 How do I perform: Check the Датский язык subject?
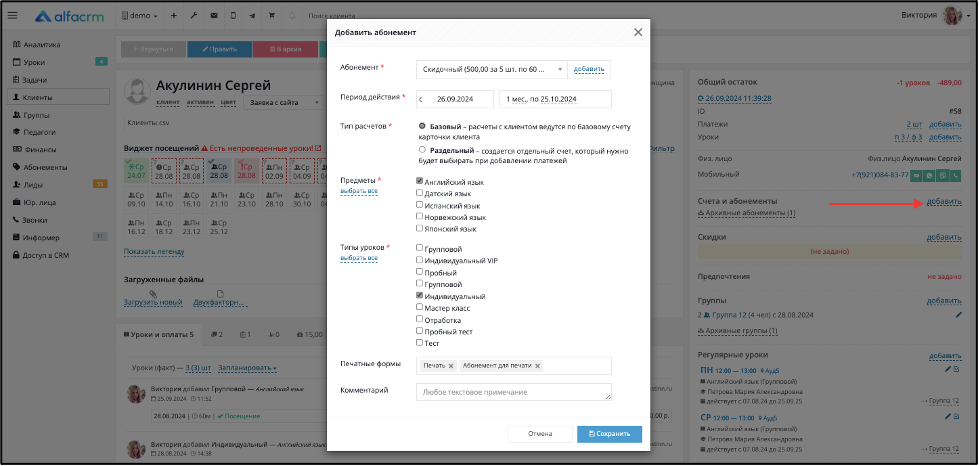[420, 193]
